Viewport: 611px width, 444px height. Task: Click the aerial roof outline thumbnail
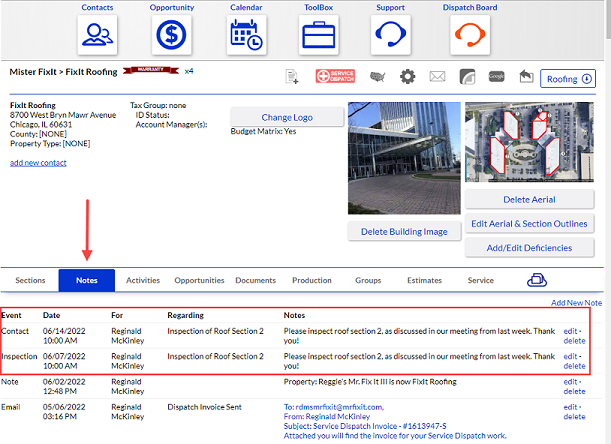[x=529, y=142]
